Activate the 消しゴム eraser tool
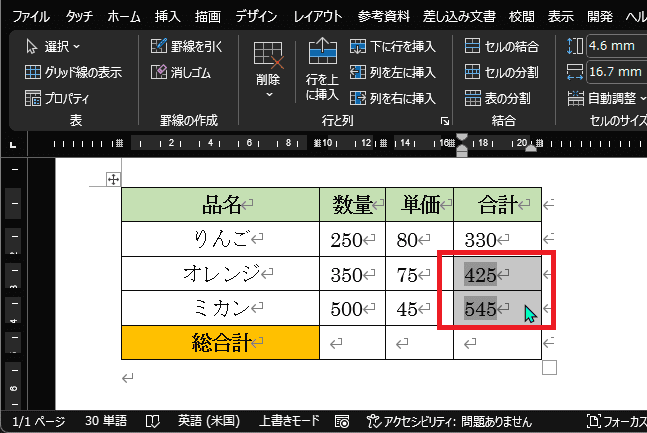This screenshot has height=433, width=647. [x=181, y=73]
